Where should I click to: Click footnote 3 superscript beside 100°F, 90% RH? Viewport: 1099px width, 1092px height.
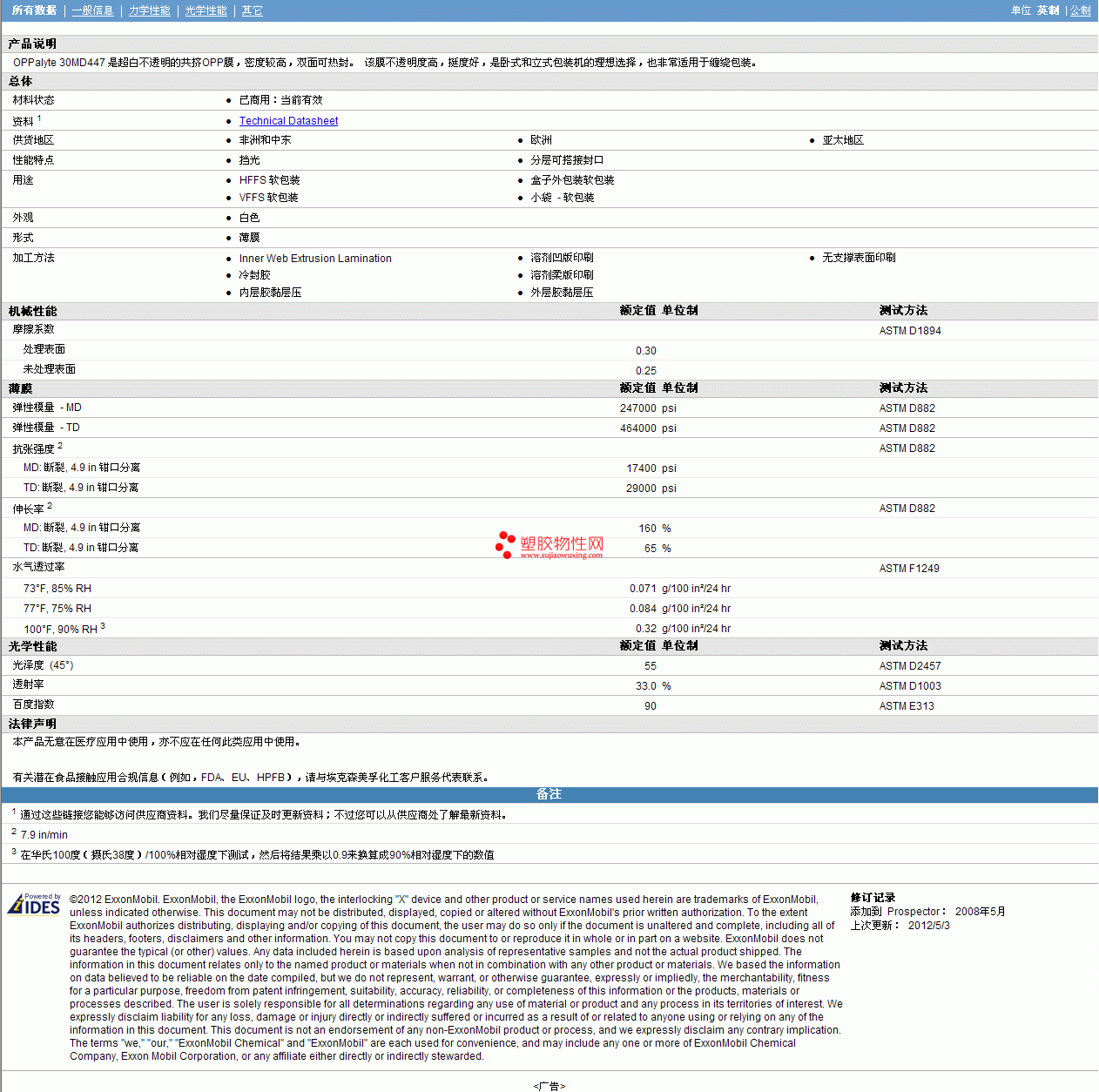point(103,625)
